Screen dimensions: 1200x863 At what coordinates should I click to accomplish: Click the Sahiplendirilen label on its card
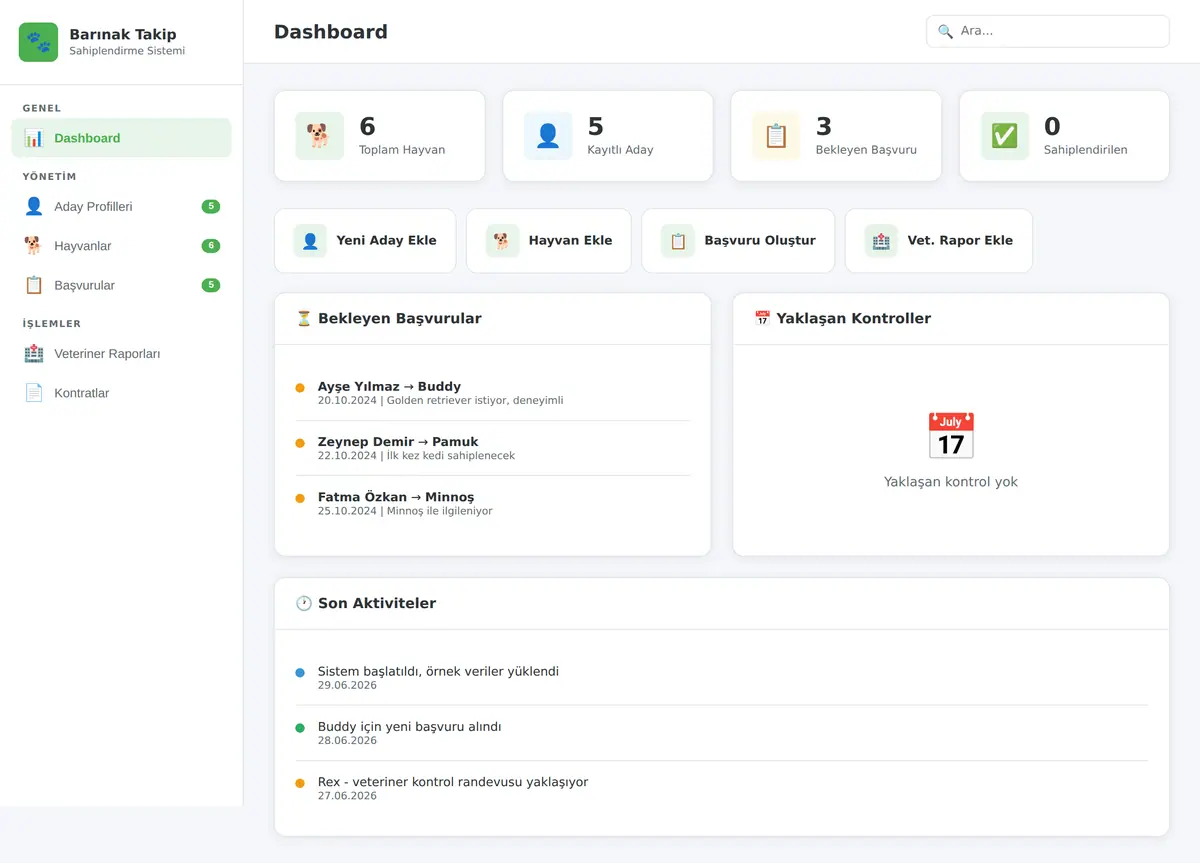(x=1086, y=150)
